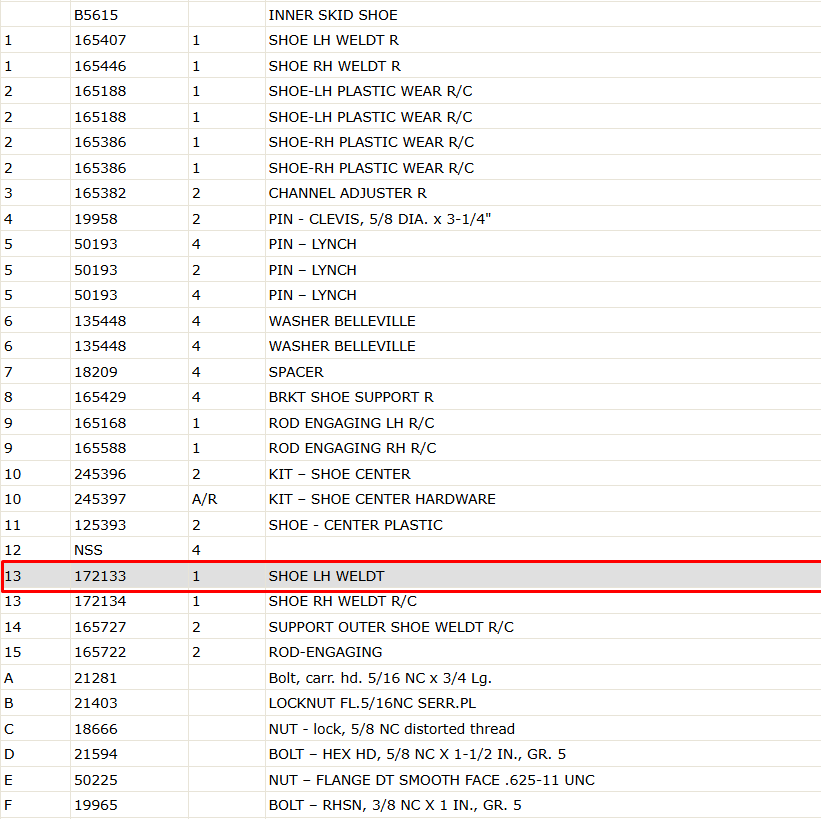This screenshot has height=819, width=821.
Task: Select the NUT – FLANGE DT SMOOTH FACE row
Action: coord(410,780)
